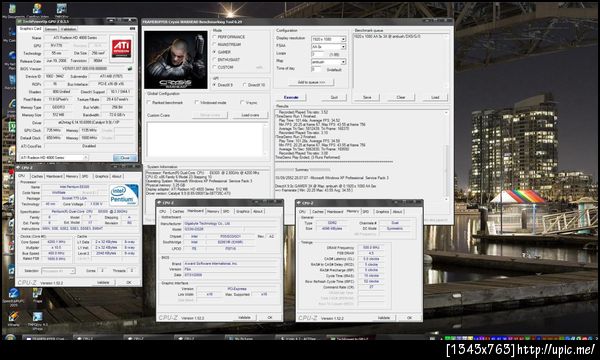Select the MAINSTREAM mode radio button
This screenshot has height=360, width=600.
point(215,45)
